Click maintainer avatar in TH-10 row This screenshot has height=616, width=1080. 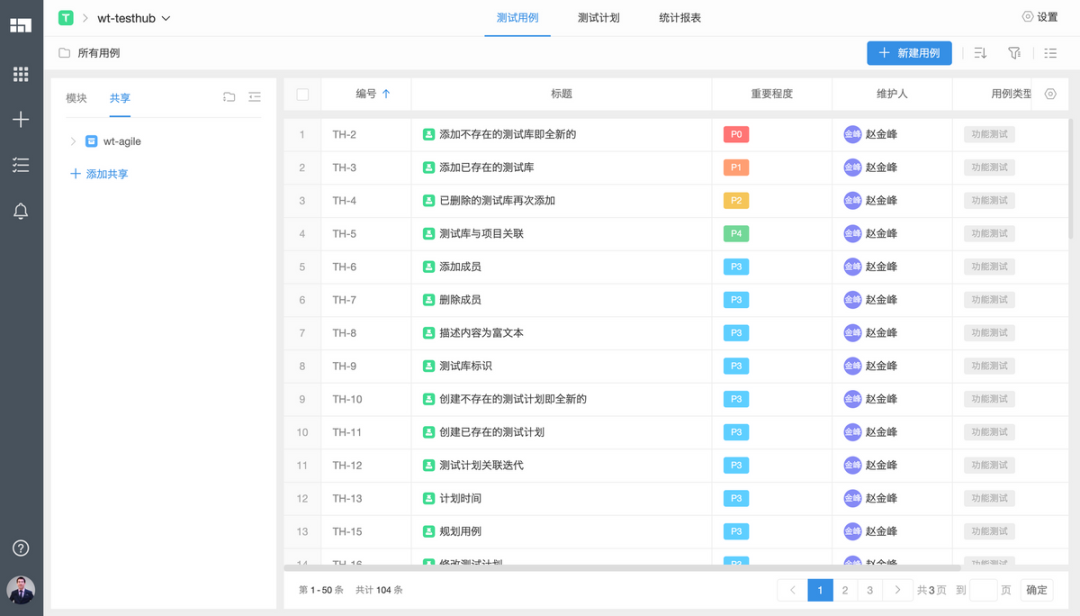[x=853, y=399]
